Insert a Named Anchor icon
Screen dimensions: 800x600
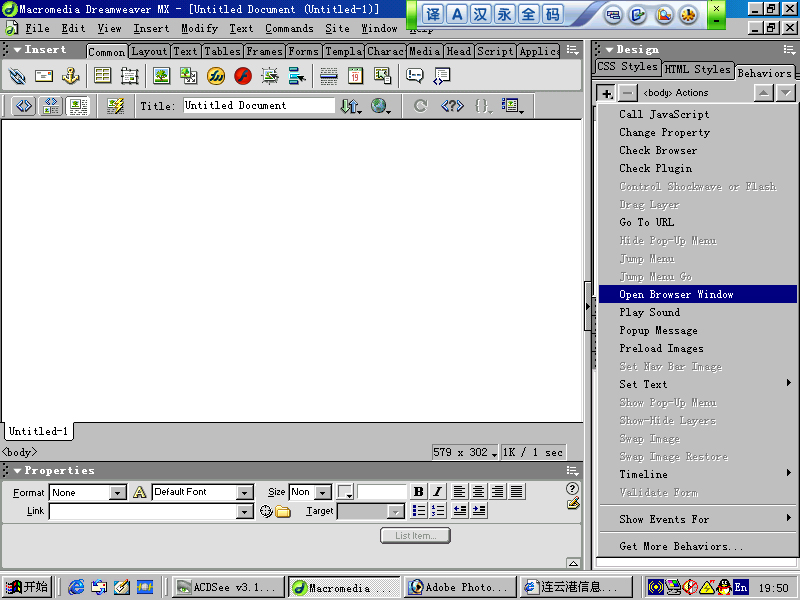(x=70, y=76)
